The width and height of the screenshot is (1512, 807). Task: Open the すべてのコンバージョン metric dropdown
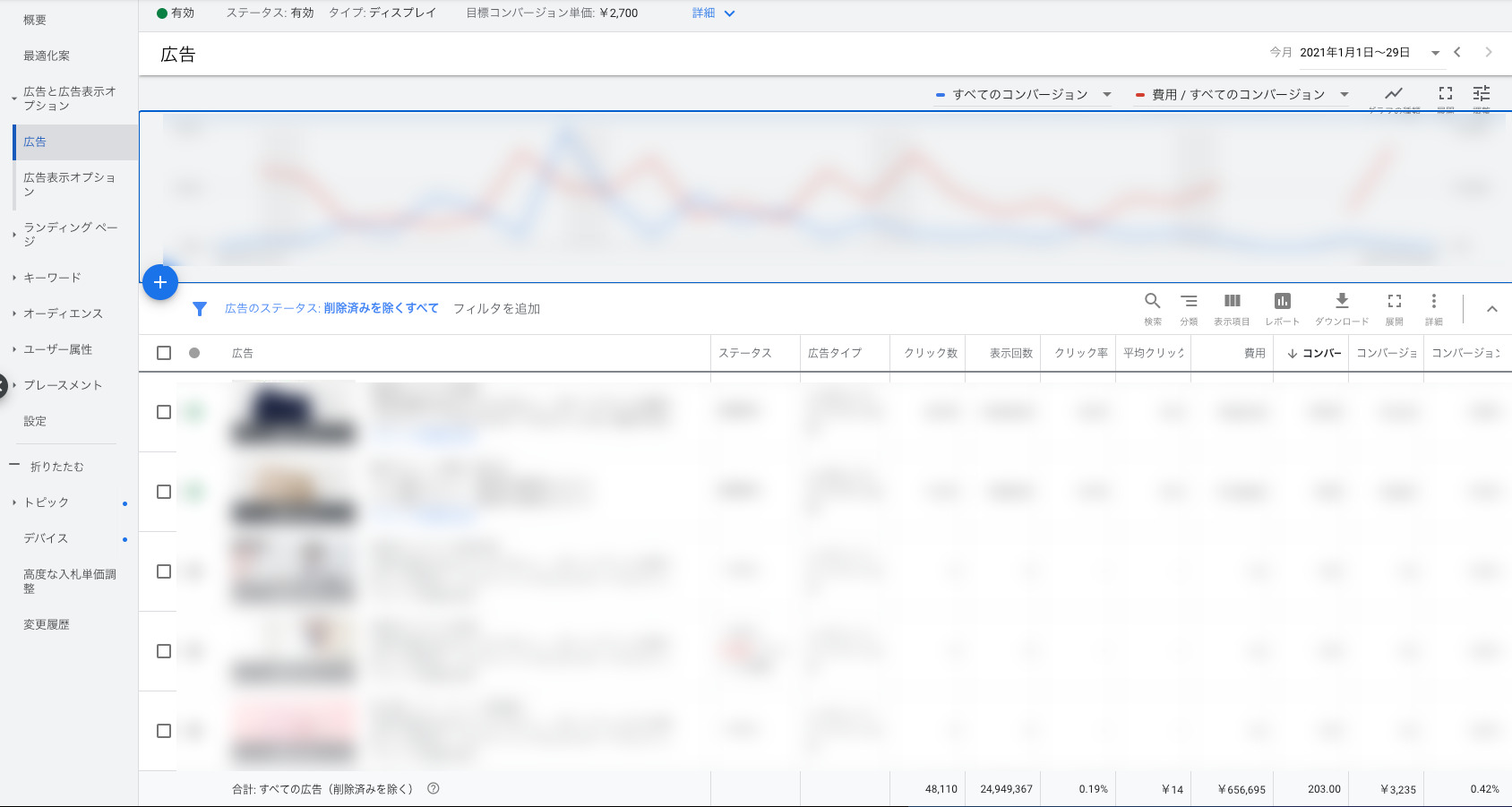1023,95
